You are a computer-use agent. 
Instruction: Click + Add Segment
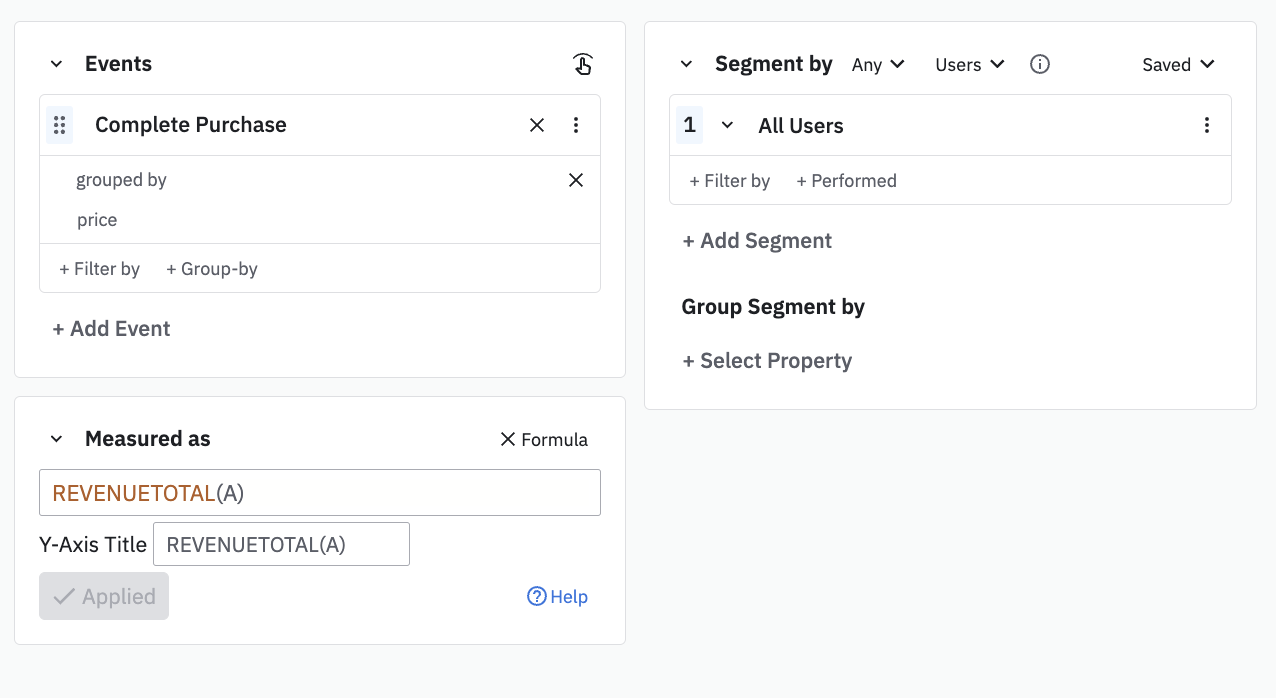pyautogui.click(x=757, y=241)
